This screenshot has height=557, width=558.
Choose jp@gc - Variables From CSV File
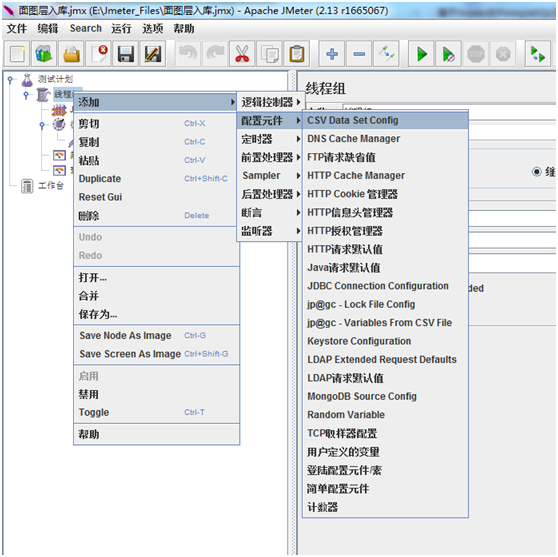pos(385,322)
